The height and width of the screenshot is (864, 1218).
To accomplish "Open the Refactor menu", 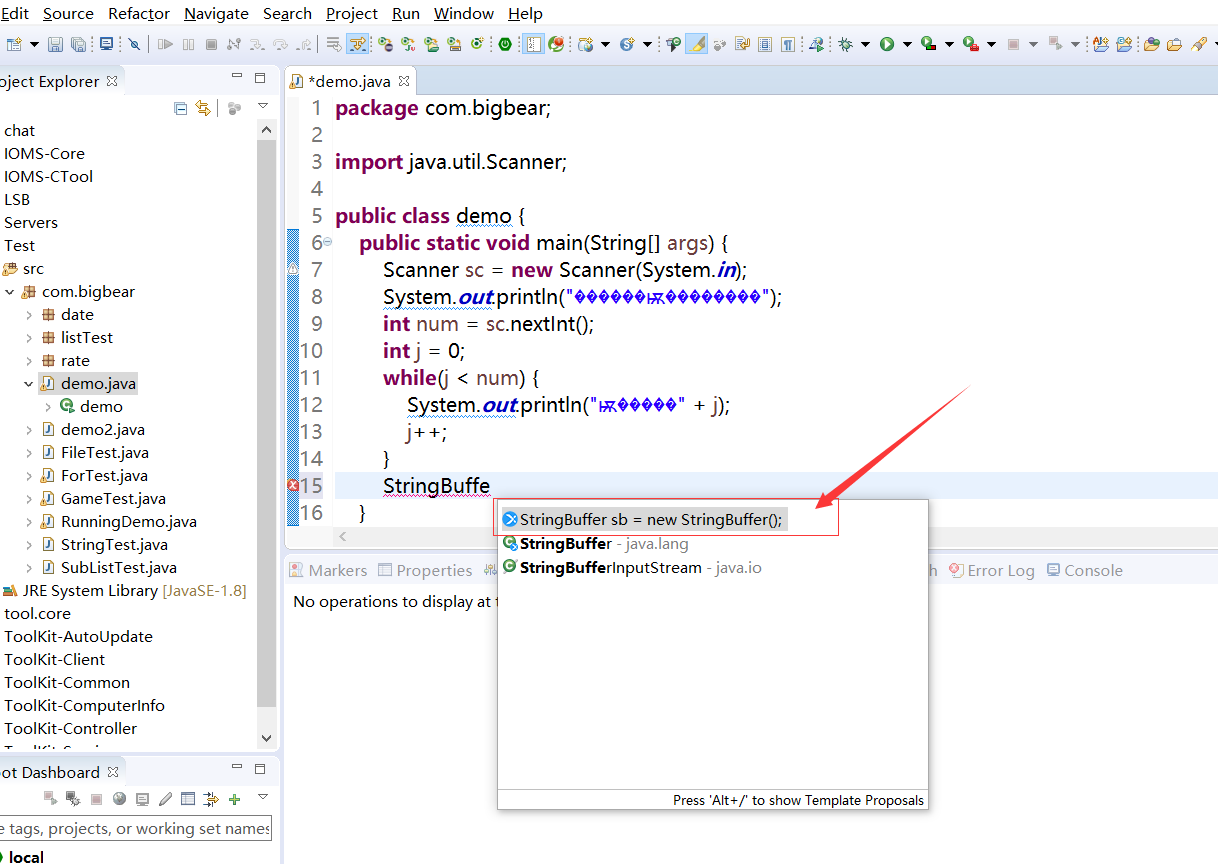I will click(x=138, y=13).
